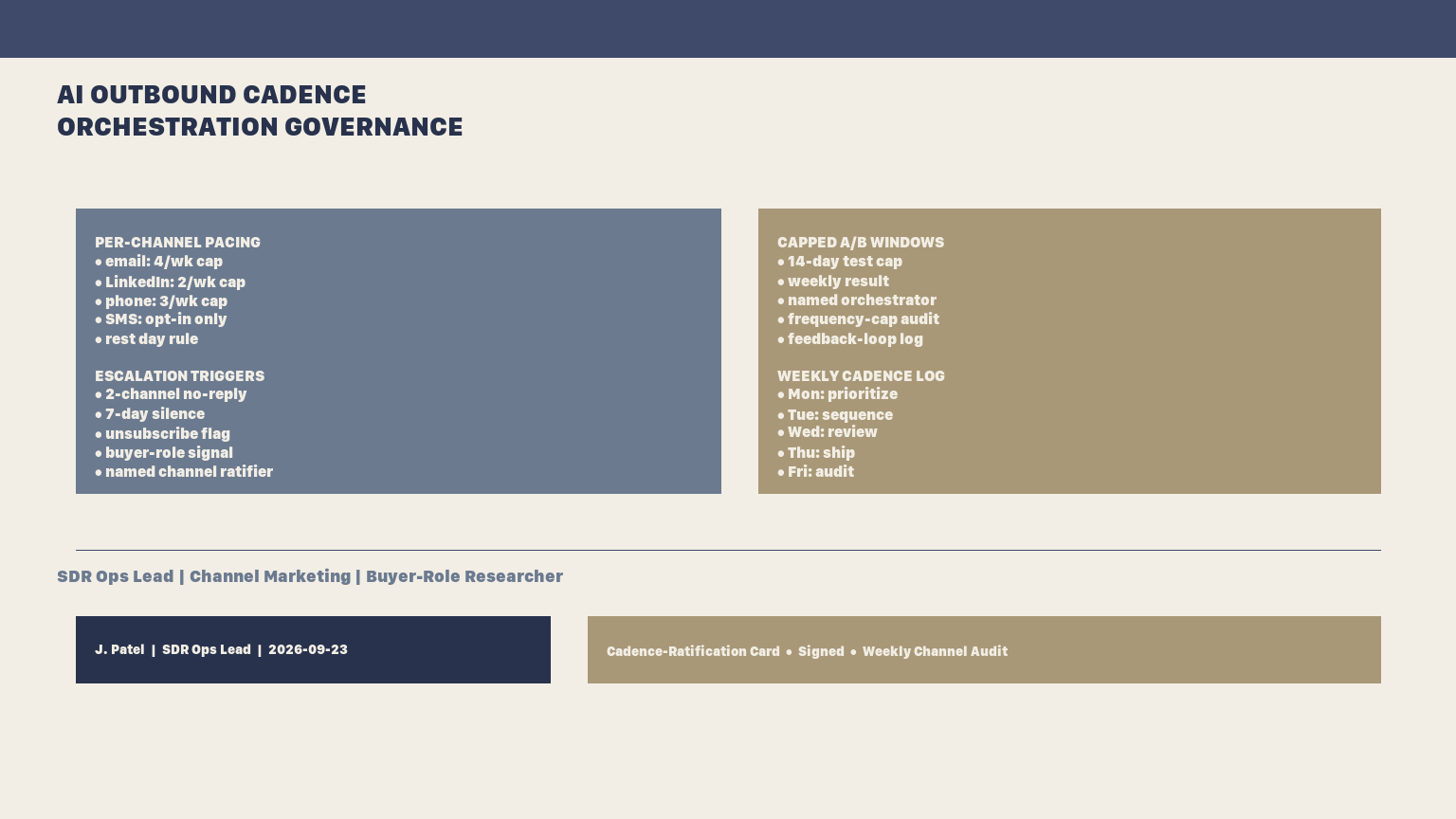Viewport: 1456px width, 819px height.
Task: Click the 'email: 4/wk cap' bullet
Action: (158, 262)
